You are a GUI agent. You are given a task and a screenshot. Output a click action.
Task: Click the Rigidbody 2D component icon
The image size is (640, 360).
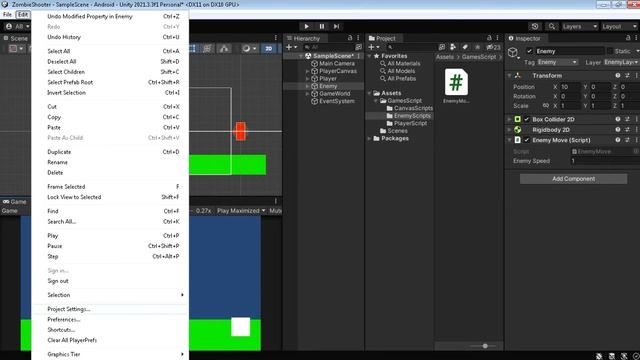(x=518, y=130)
